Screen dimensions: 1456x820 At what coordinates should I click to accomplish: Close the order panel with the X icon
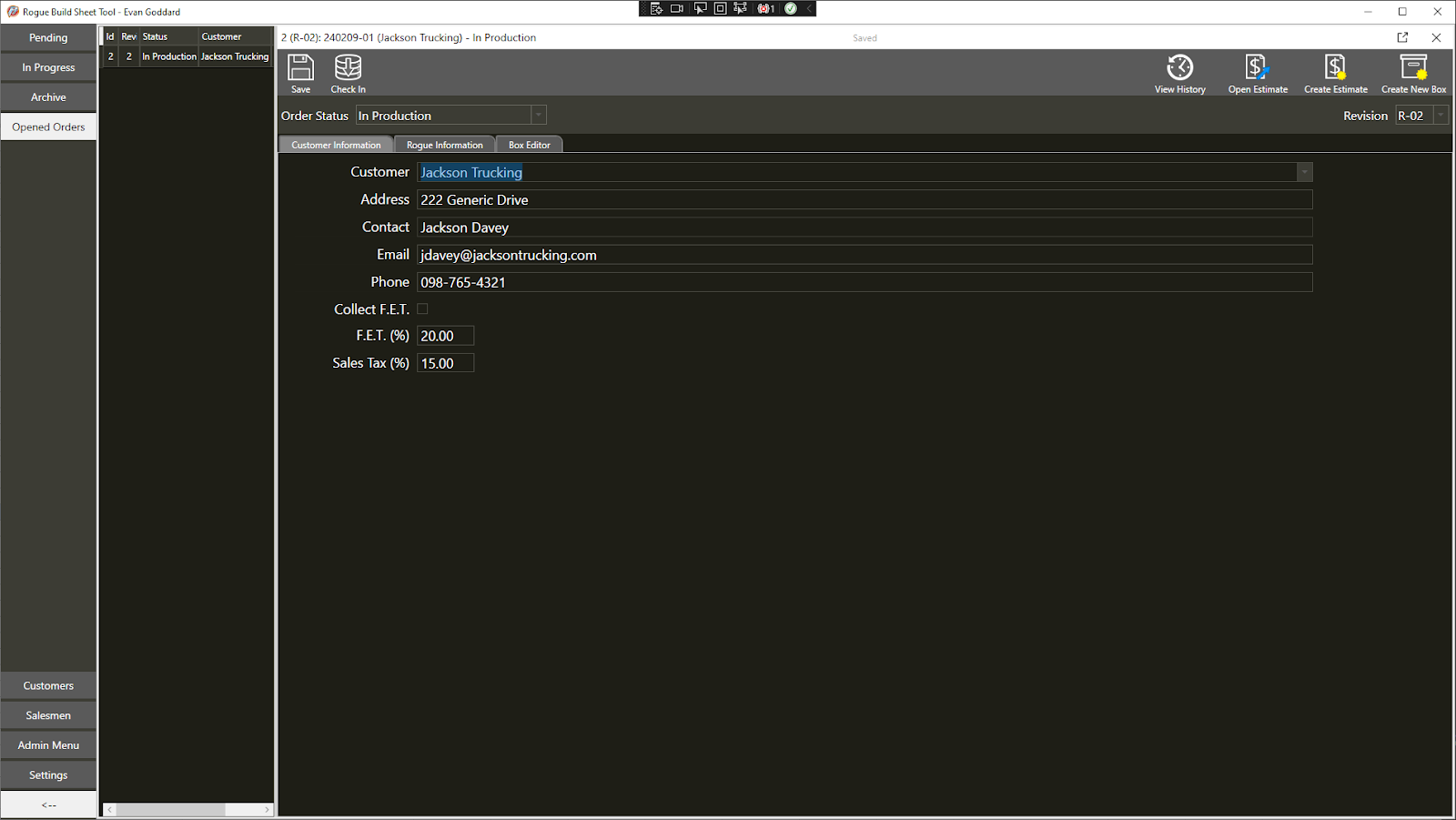pos(1436,37)
